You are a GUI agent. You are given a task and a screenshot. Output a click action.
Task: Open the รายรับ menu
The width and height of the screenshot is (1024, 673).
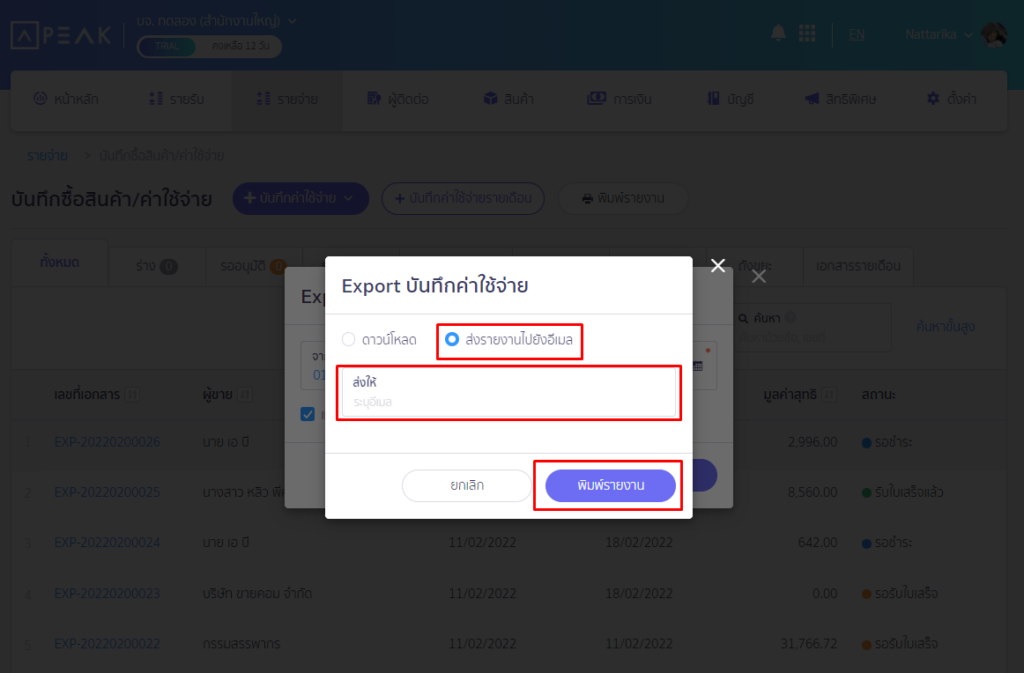(176, 99)
